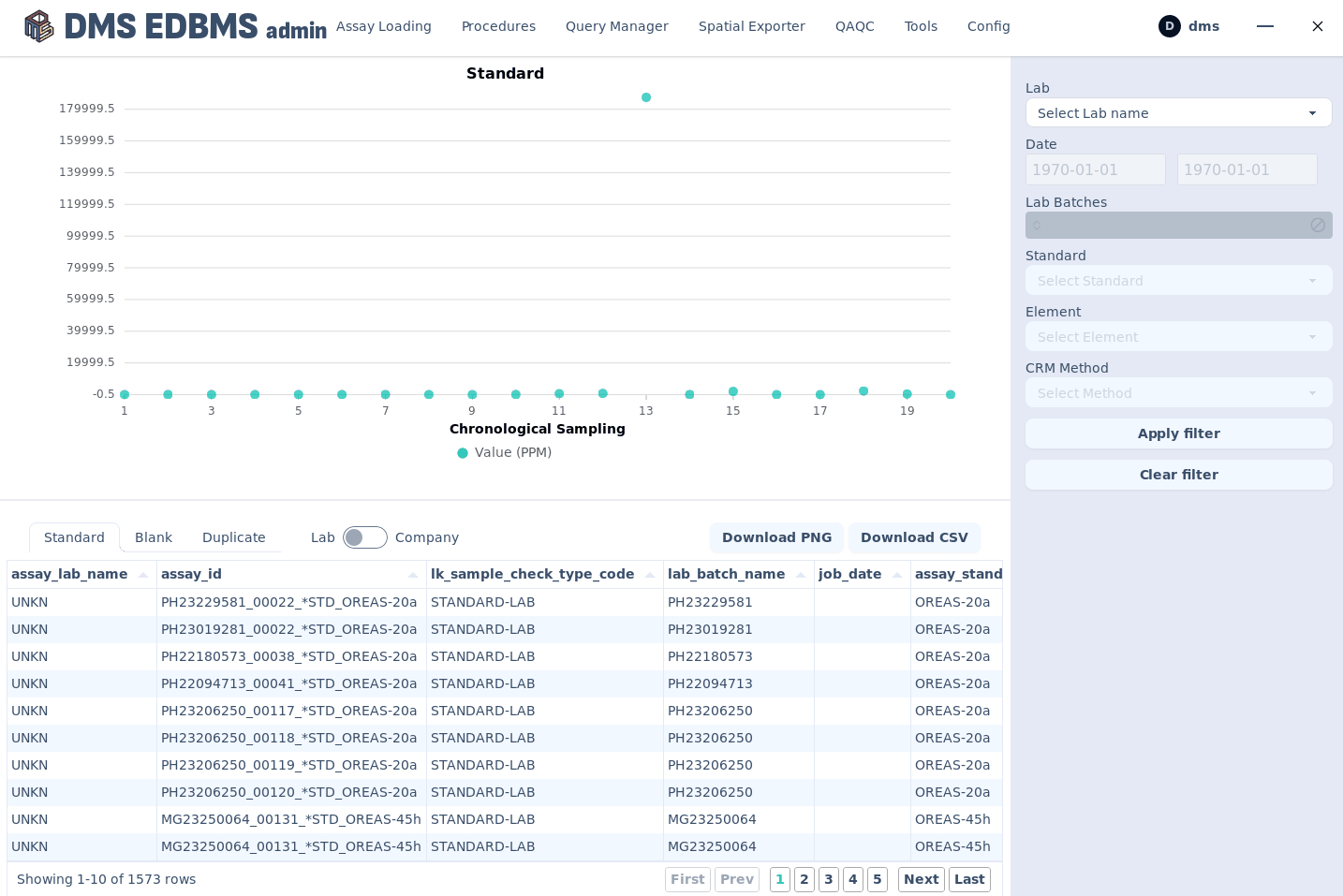1343x896 pixels.
Task: Sort by assay_lab_name column arrow
Action: 143,575
